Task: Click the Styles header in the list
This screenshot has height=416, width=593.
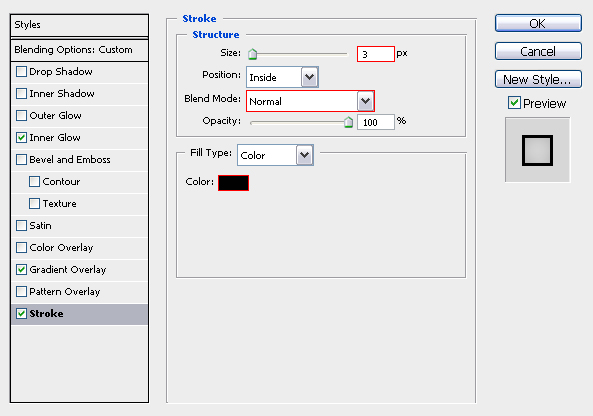Action: click(x=79, y=25)
